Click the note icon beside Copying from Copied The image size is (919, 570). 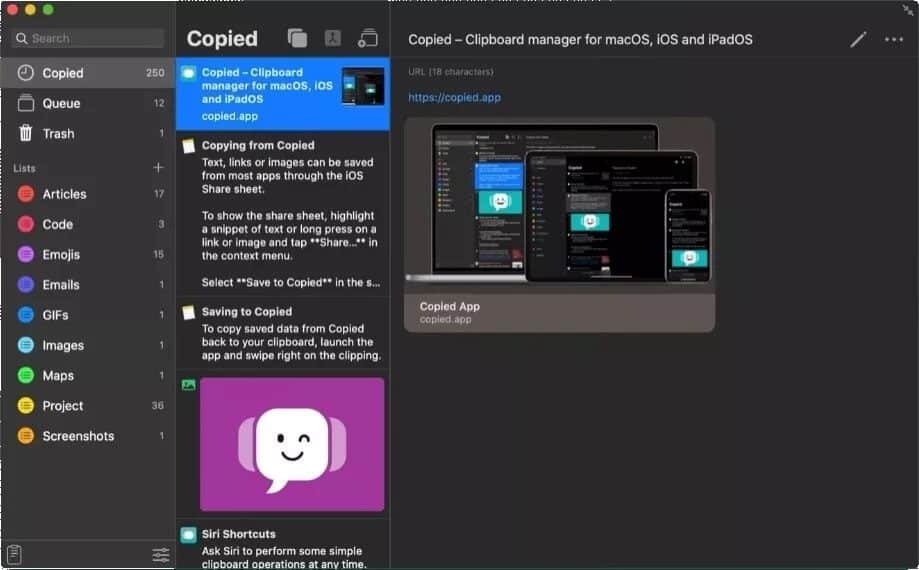[188, 146]
